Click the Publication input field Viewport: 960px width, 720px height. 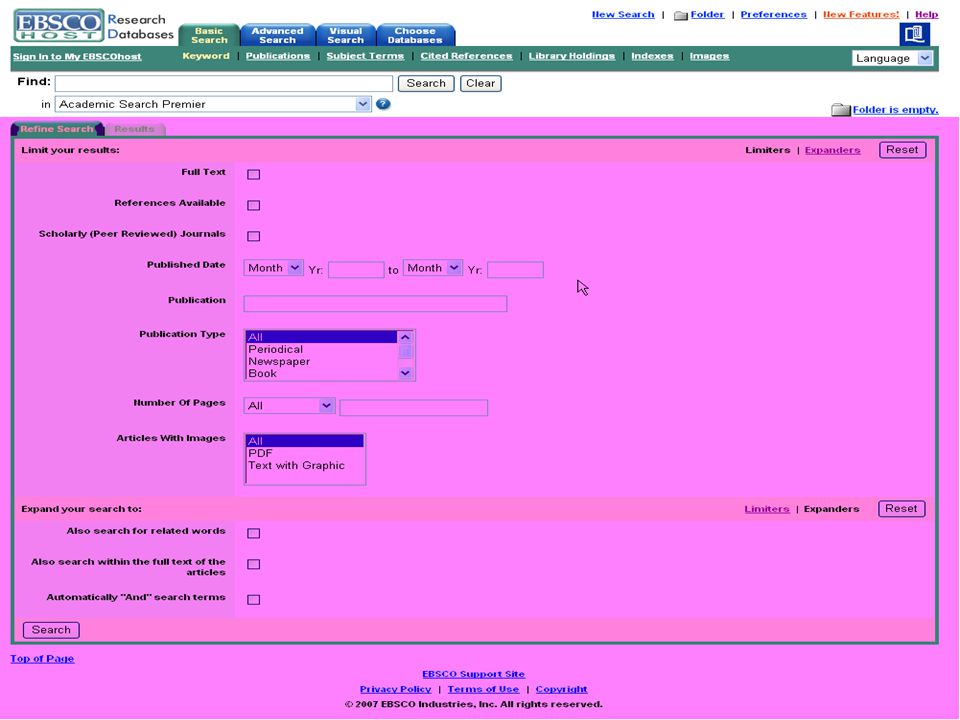coord(375,304)
